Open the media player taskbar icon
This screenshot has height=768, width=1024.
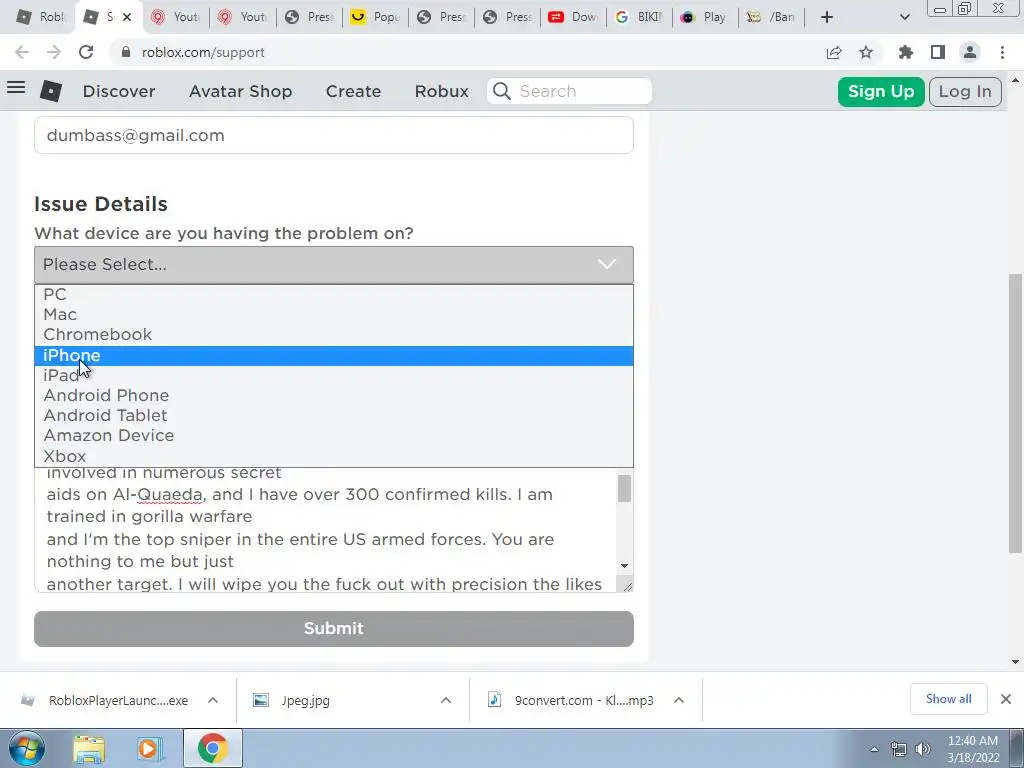click(x=150, y=749)
